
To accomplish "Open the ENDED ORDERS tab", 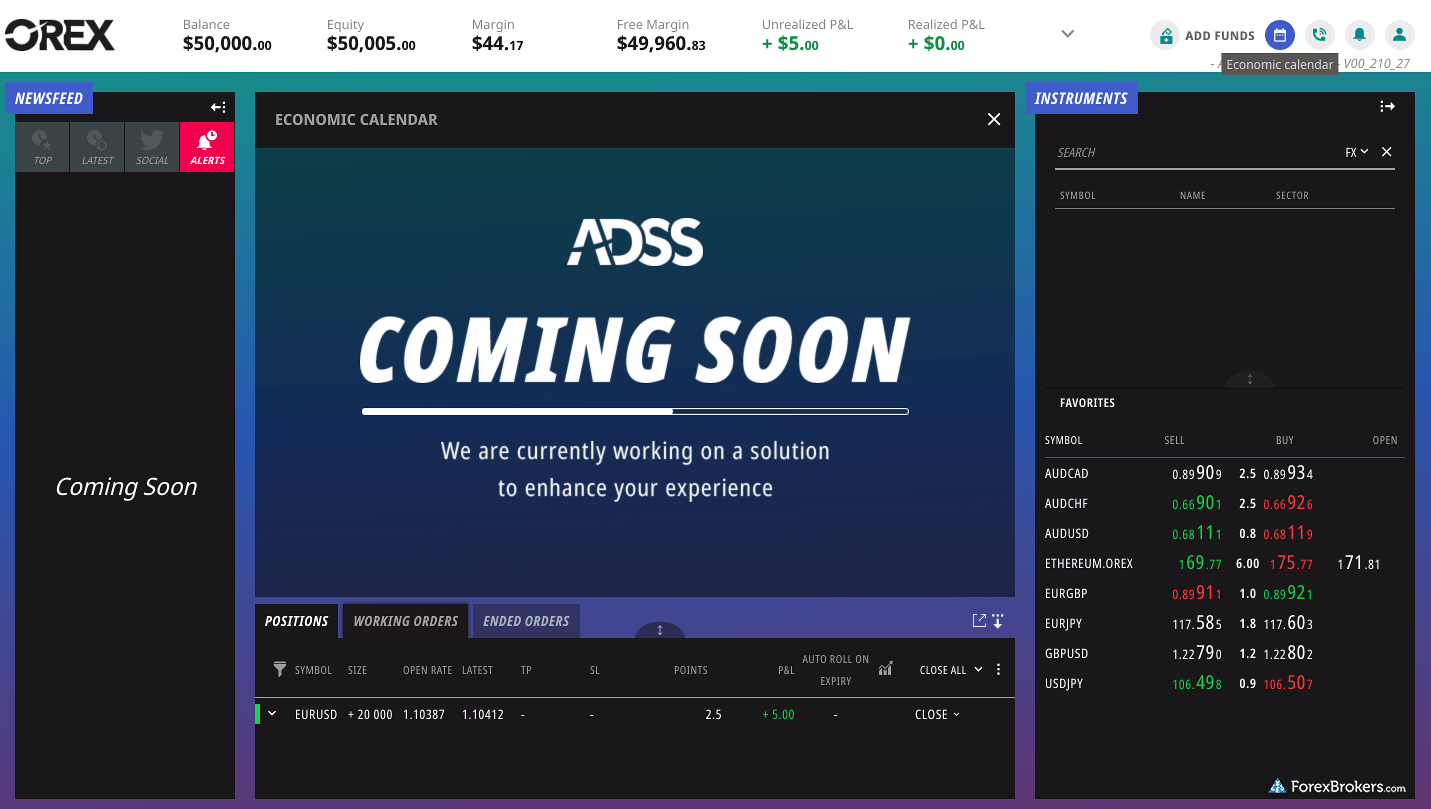I will 526,621.
